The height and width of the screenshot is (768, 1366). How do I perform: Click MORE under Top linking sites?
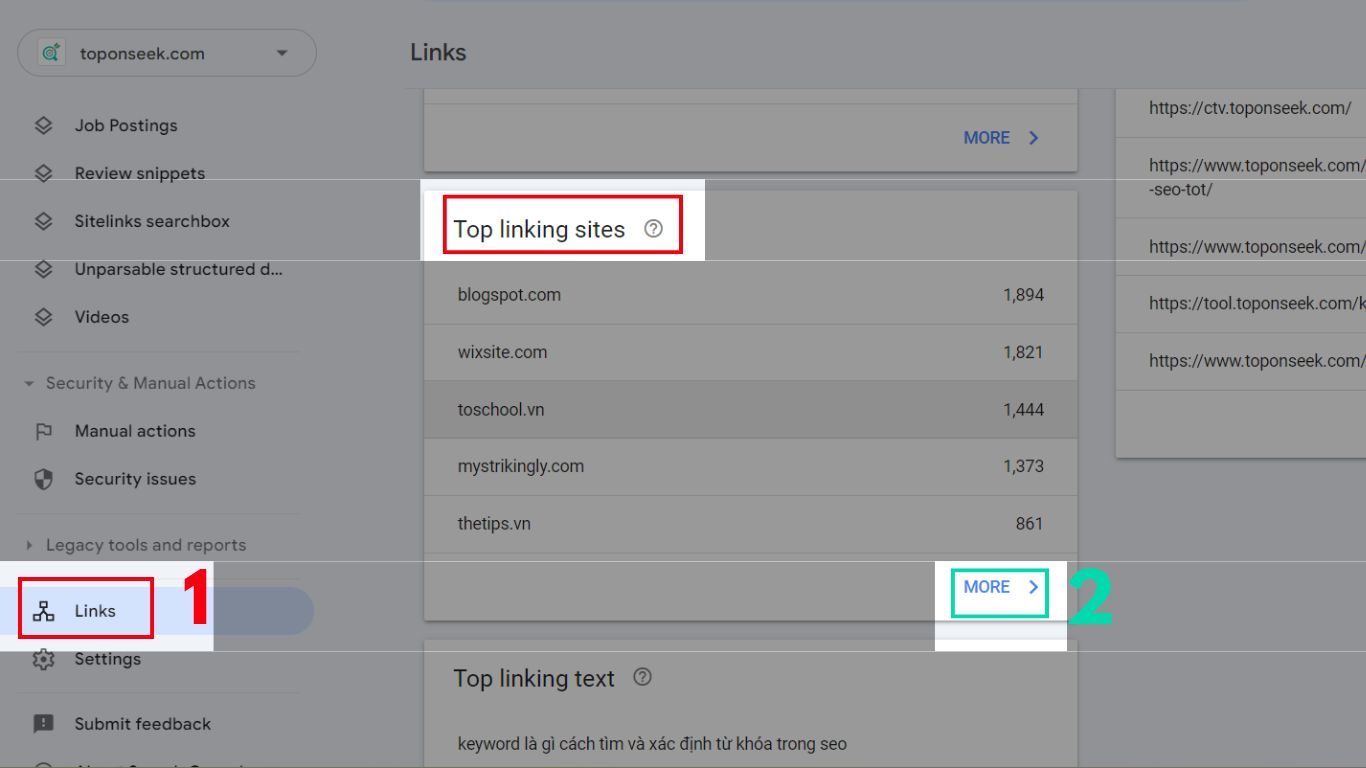(1001, 588)
